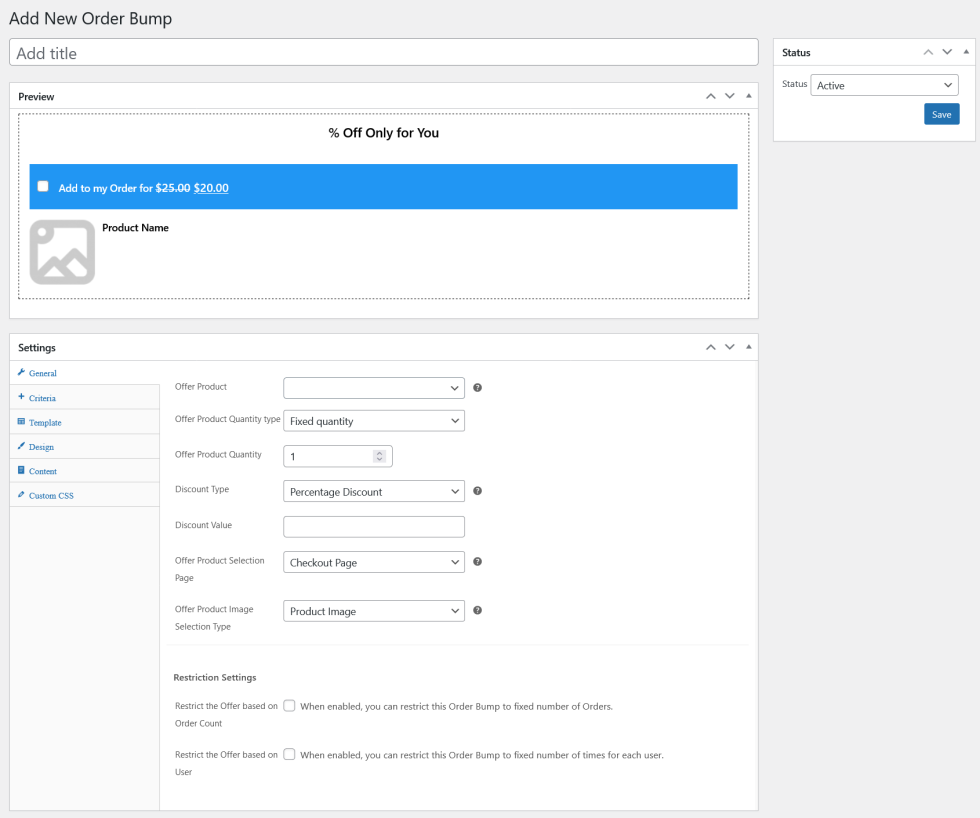Open the Discount Type dropdown

coord(374,492)
